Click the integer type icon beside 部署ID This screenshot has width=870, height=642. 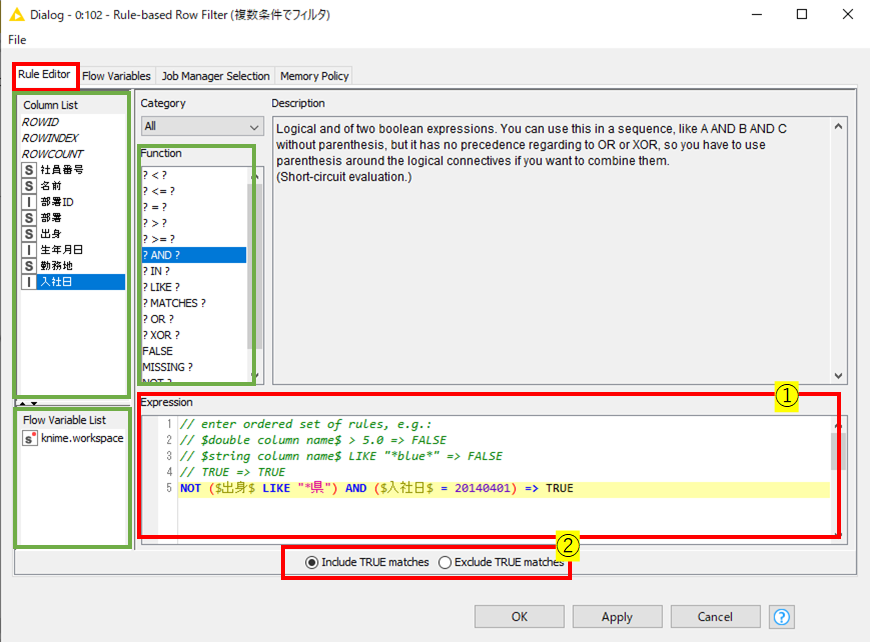pos(29,202)
